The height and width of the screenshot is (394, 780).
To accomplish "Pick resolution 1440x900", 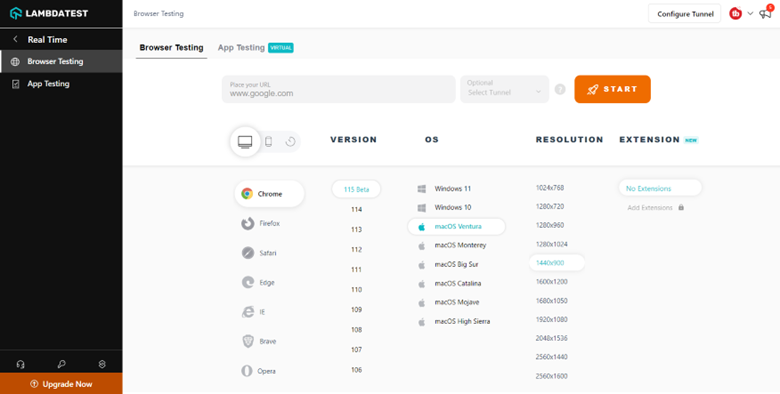I will (556, 263).
